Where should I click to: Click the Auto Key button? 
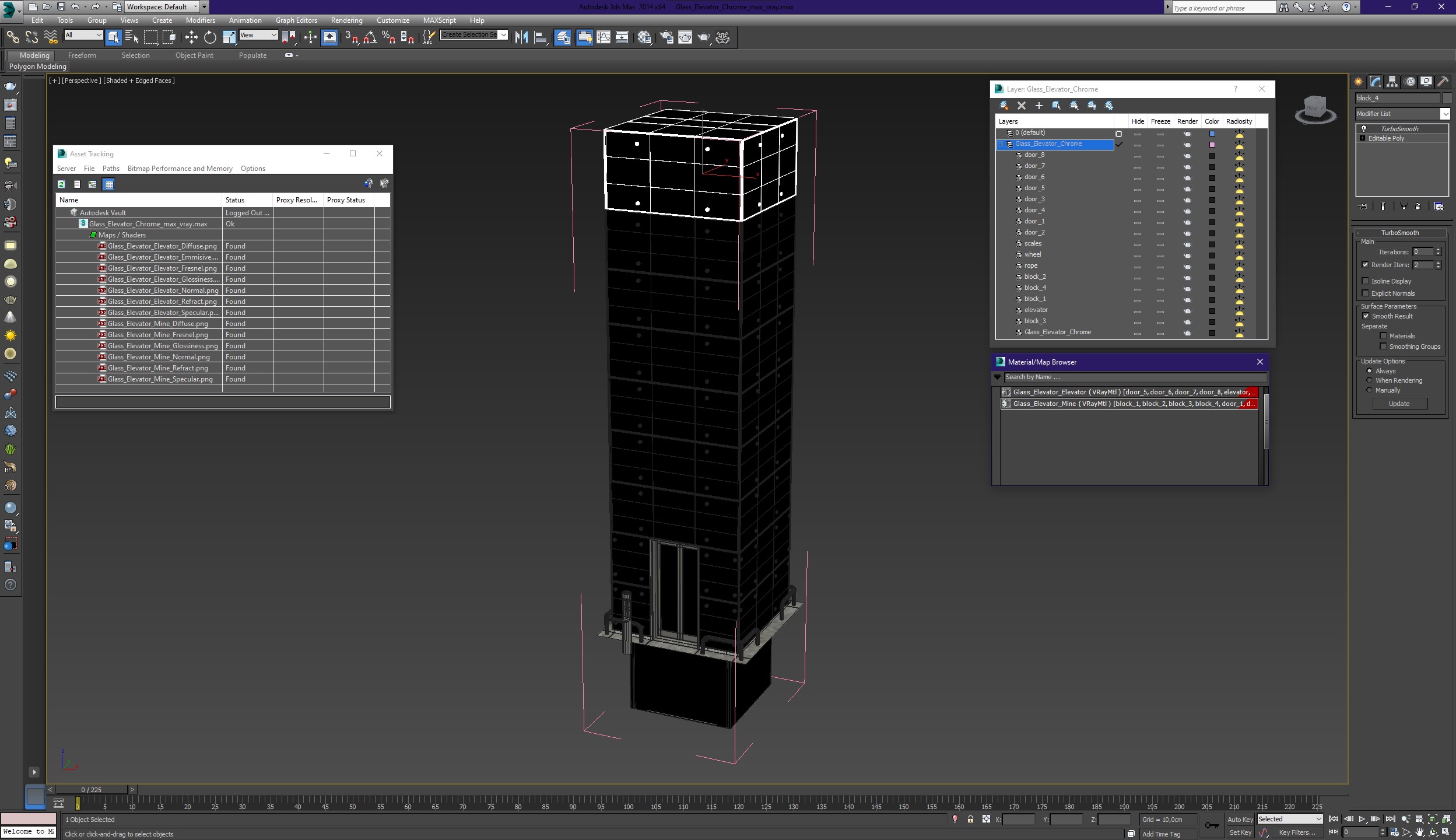click(1240, 819)
